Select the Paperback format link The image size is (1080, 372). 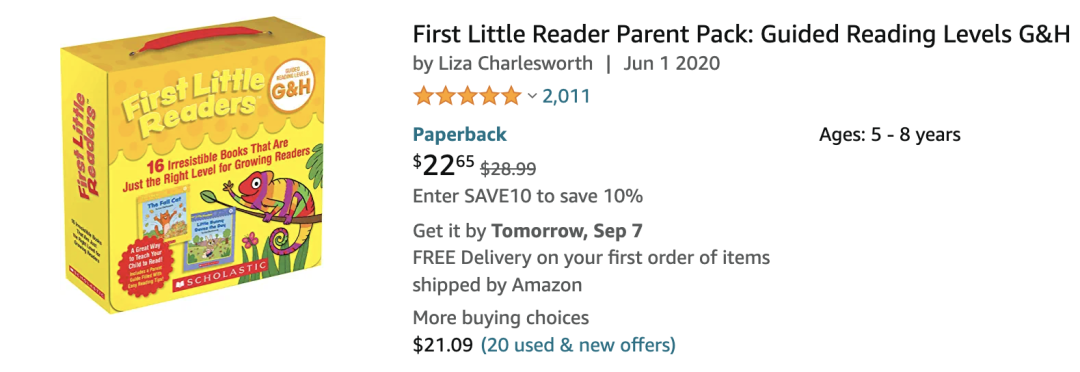(x=459, y=134)
